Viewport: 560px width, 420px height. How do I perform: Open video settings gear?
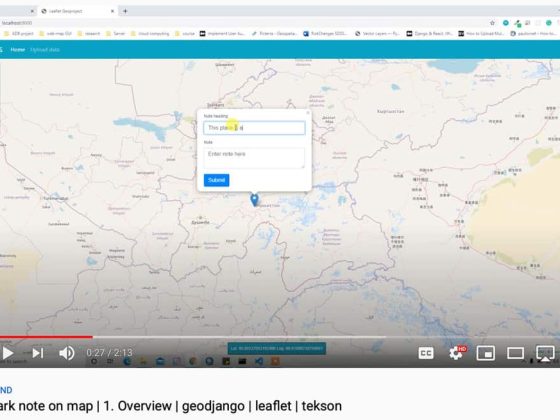coord(456,353)
